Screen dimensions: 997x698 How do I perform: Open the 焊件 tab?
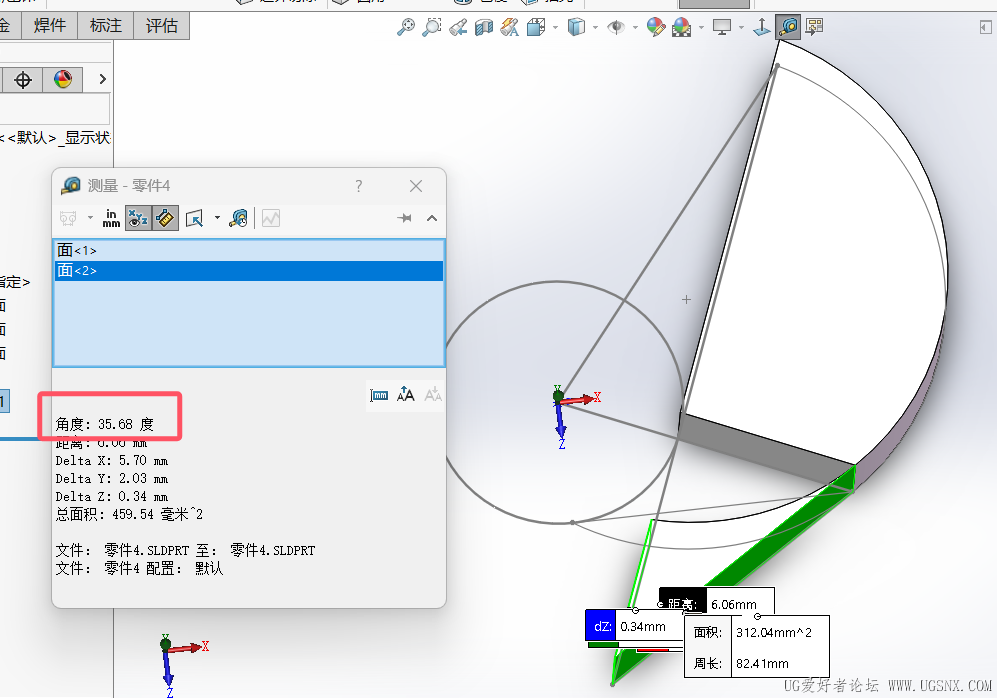click(50, 26)
